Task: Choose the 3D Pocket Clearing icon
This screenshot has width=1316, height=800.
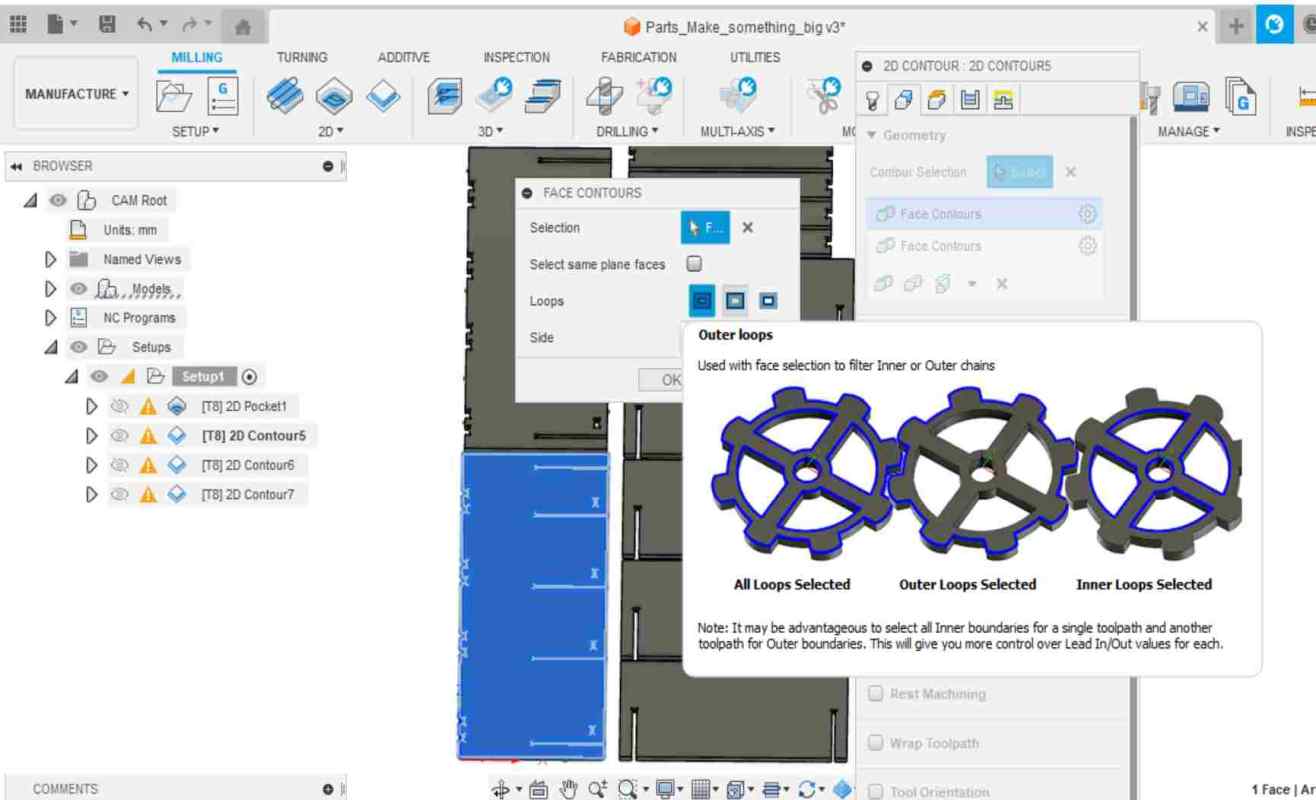Action: coord(494,97)
